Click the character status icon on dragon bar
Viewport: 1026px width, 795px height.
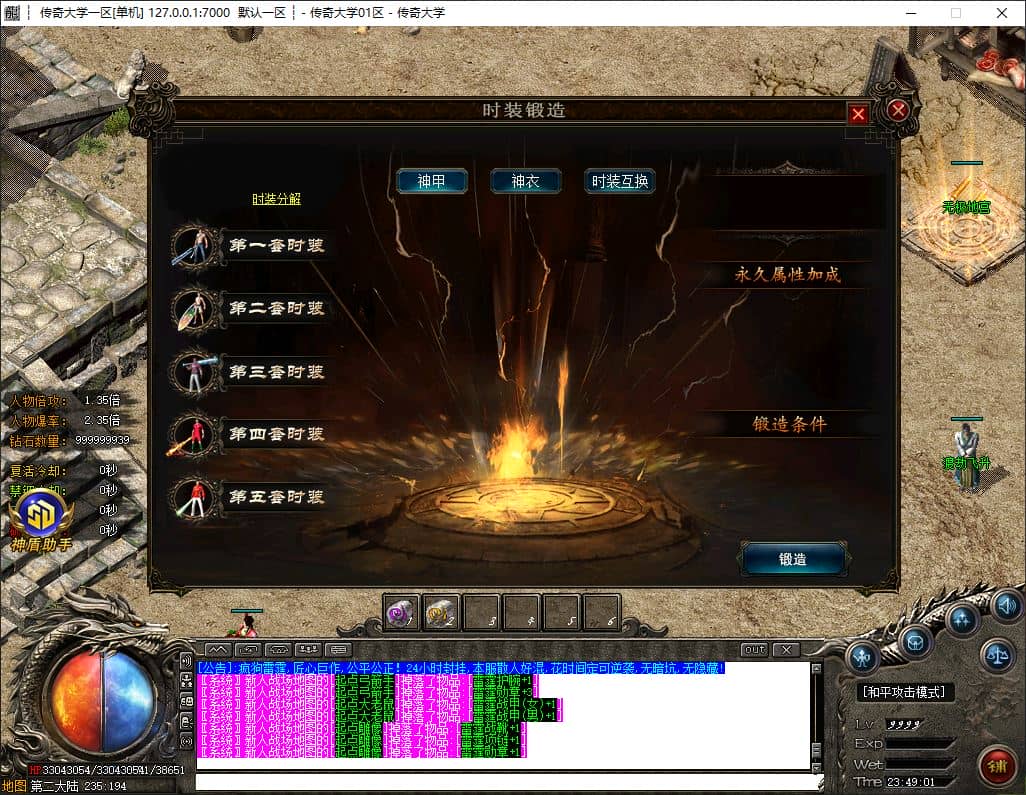click(x=862, y=656)
